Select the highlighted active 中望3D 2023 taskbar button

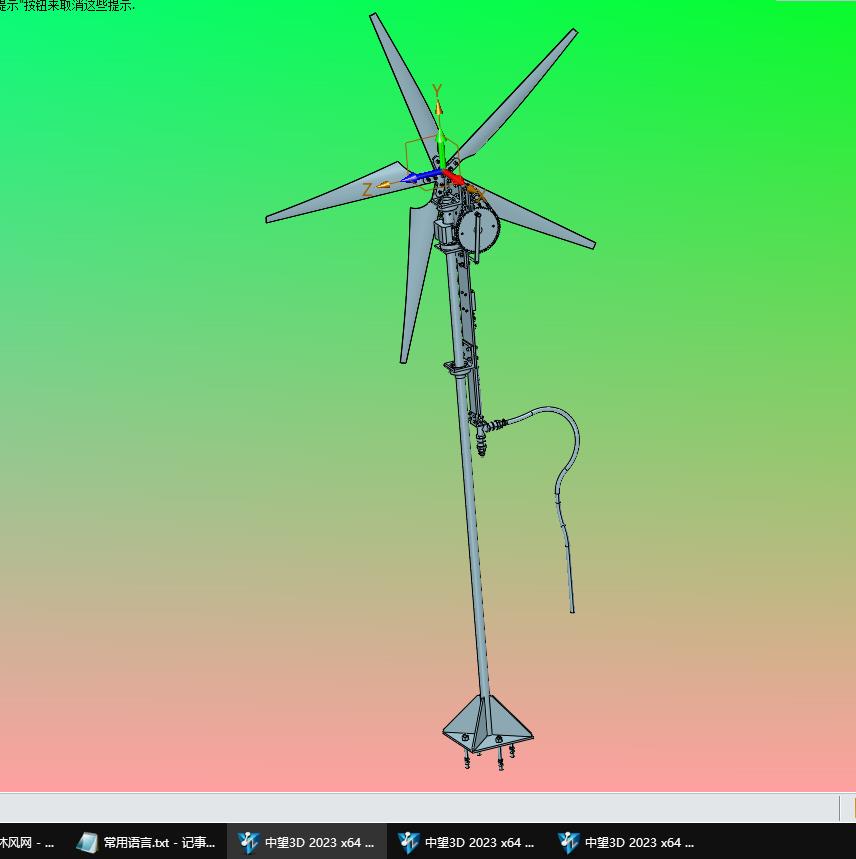pyautogui.click(x=307, y=842)
